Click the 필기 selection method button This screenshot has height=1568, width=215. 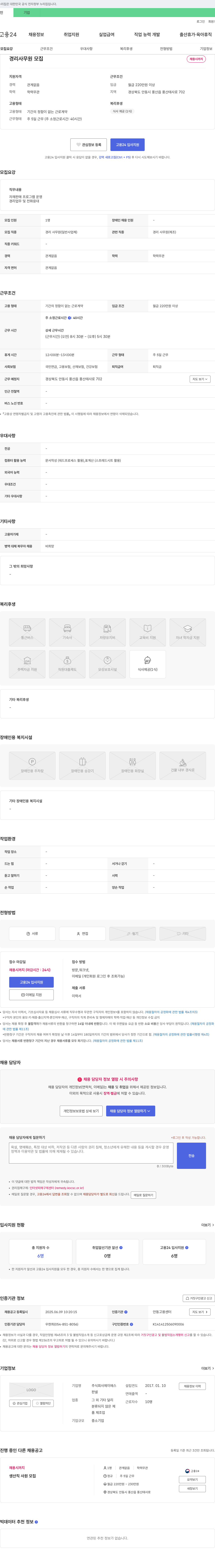coord(132,934)
